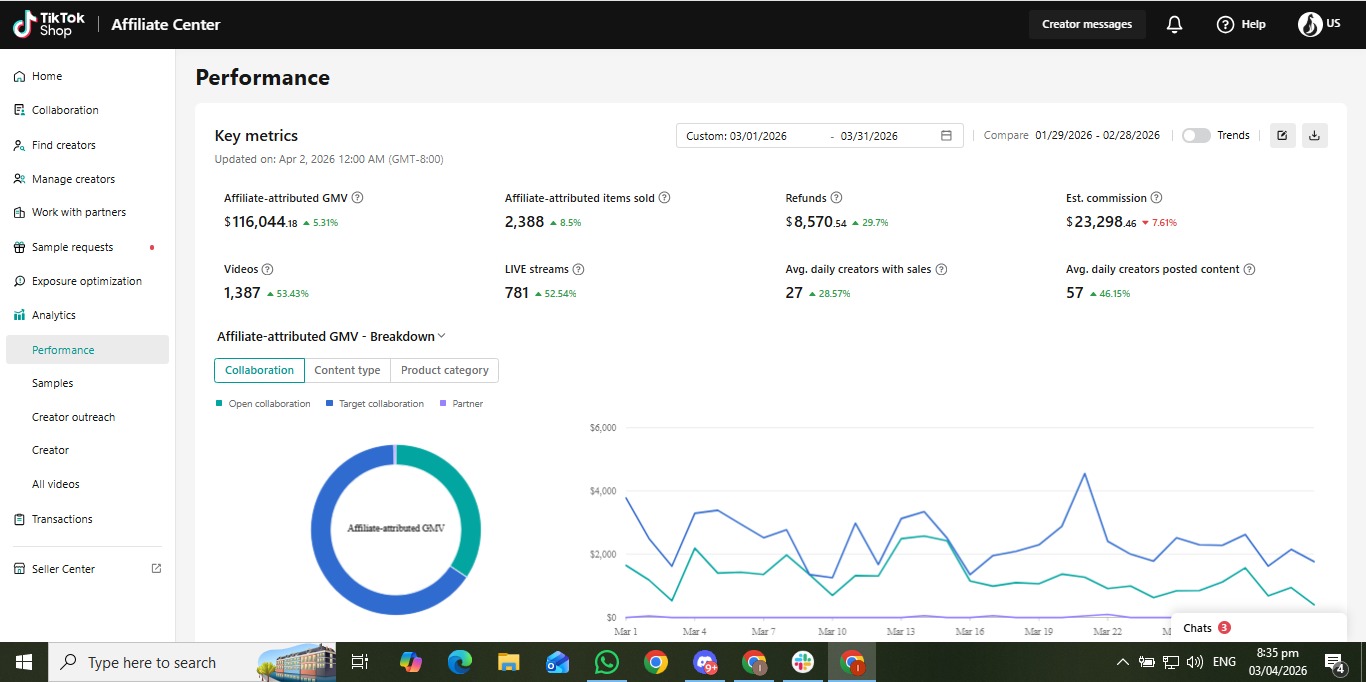Open the Seller Center external link icon
The width and height of the screenshot is (1366, 682).
click(156, 569)
